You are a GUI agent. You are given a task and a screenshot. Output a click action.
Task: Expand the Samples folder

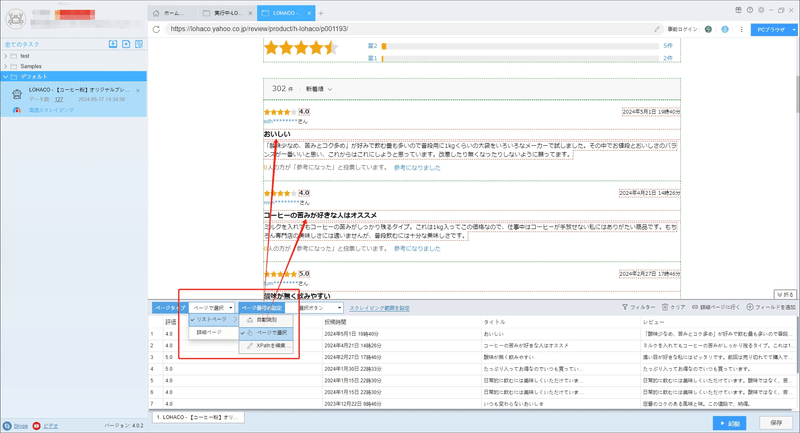(6, 66)
